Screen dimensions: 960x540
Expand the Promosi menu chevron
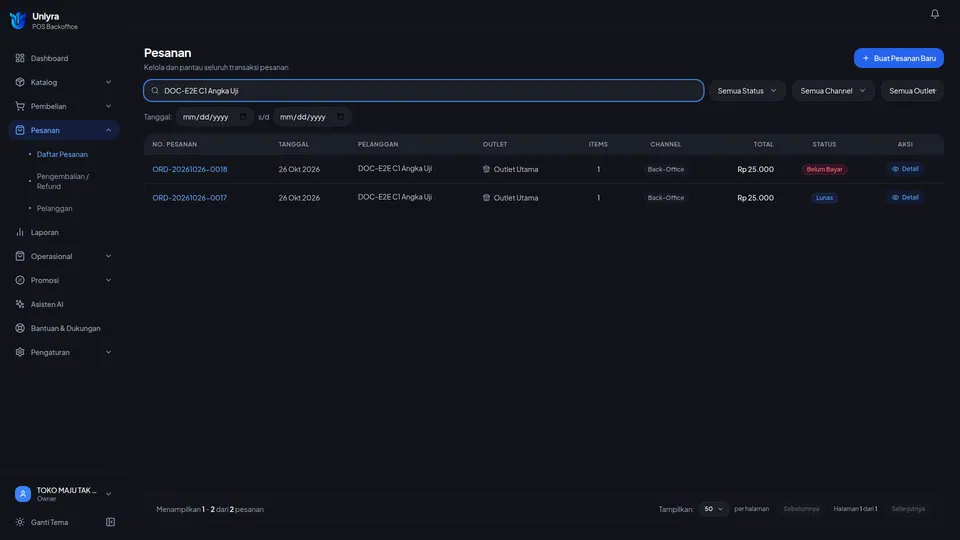(108, 280)
